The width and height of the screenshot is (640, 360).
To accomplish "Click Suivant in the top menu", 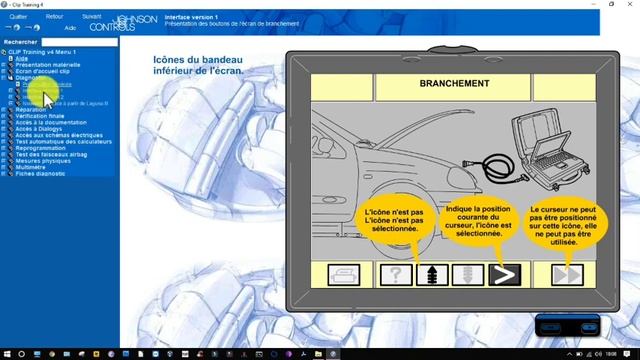I will (91, 17).
